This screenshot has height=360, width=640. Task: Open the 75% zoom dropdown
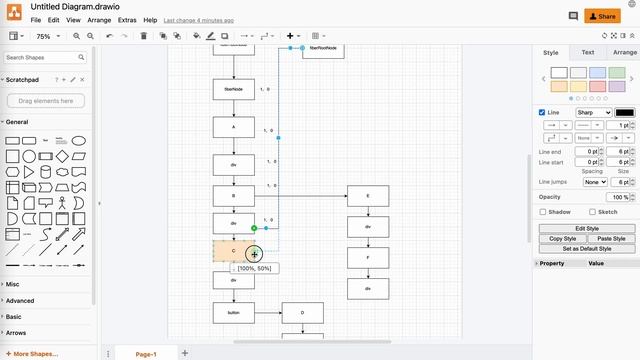(x=48, y=36)
